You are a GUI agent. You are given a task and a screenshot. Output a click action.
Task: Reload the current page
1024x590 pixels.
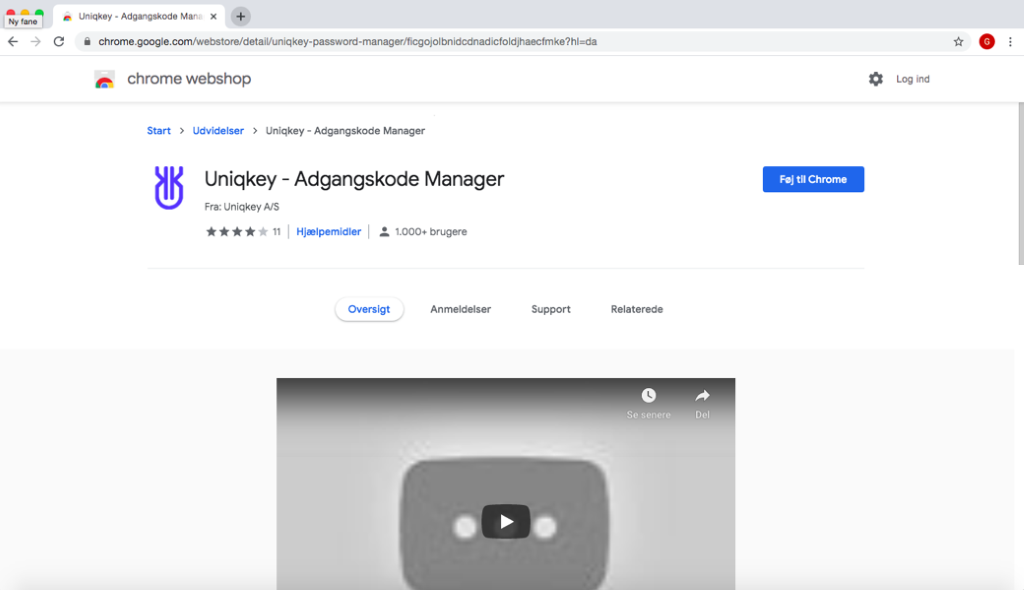(x=59, y=42)
